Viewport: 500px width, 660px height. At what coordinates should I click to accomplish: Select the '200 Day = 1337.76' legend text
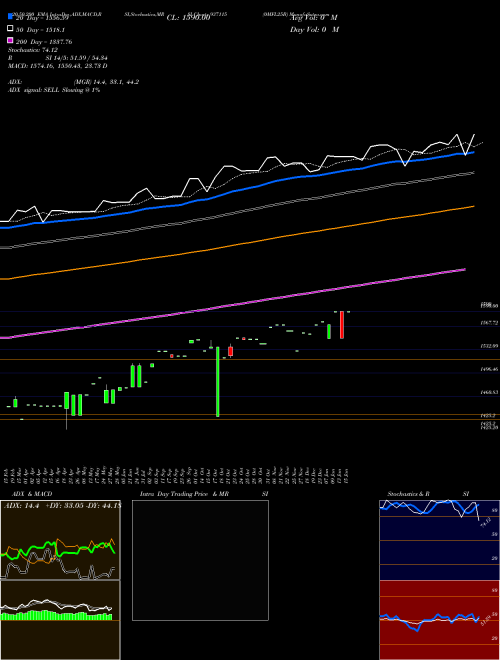(44, 42)
